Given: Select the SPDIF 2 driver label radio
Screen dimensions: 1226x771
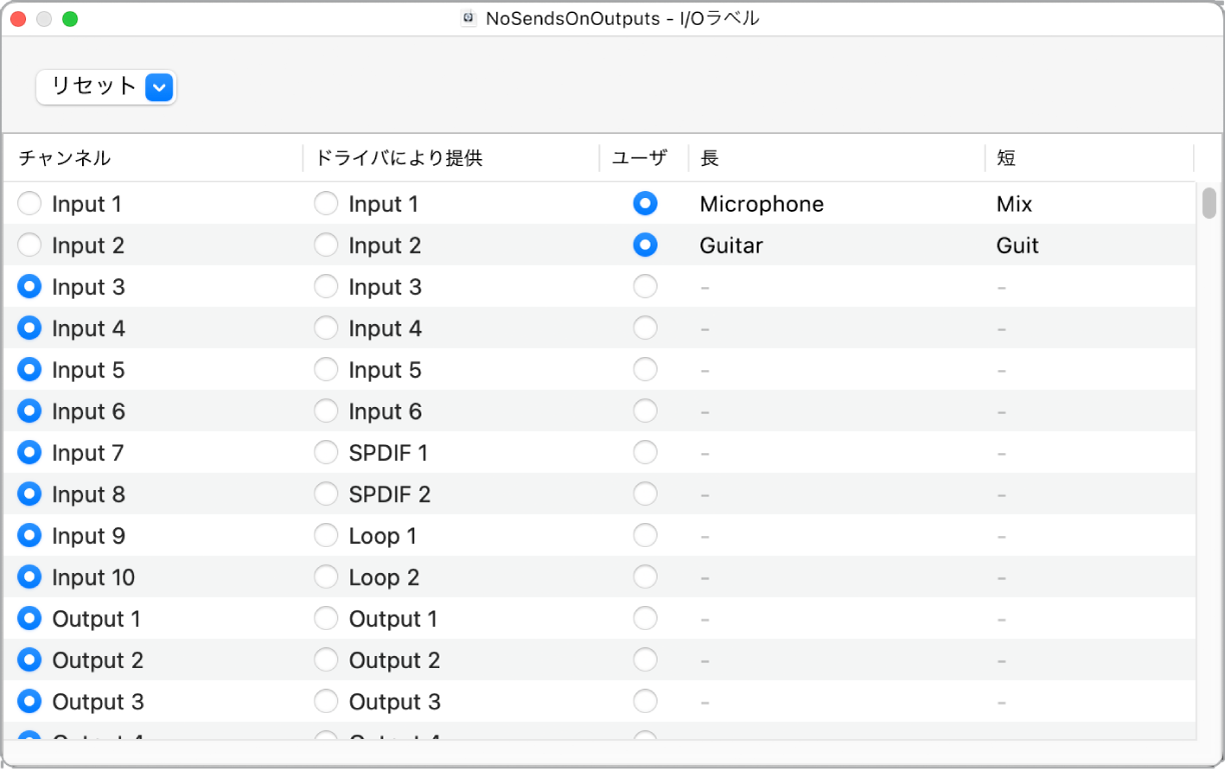Looking at the screenshot, I should pyautogui.click(x=326, y=494).
